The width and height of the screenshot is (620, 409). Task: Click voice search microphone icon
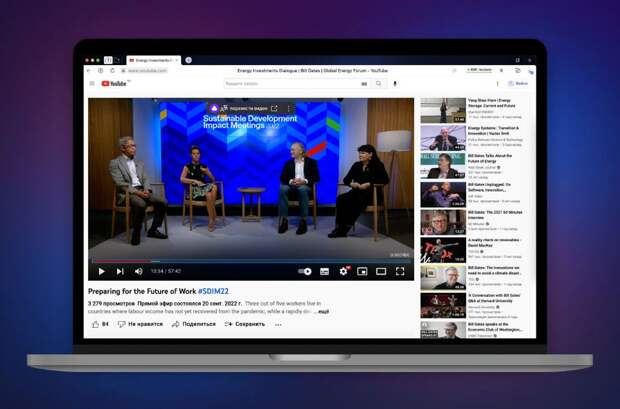click(395, 84)
